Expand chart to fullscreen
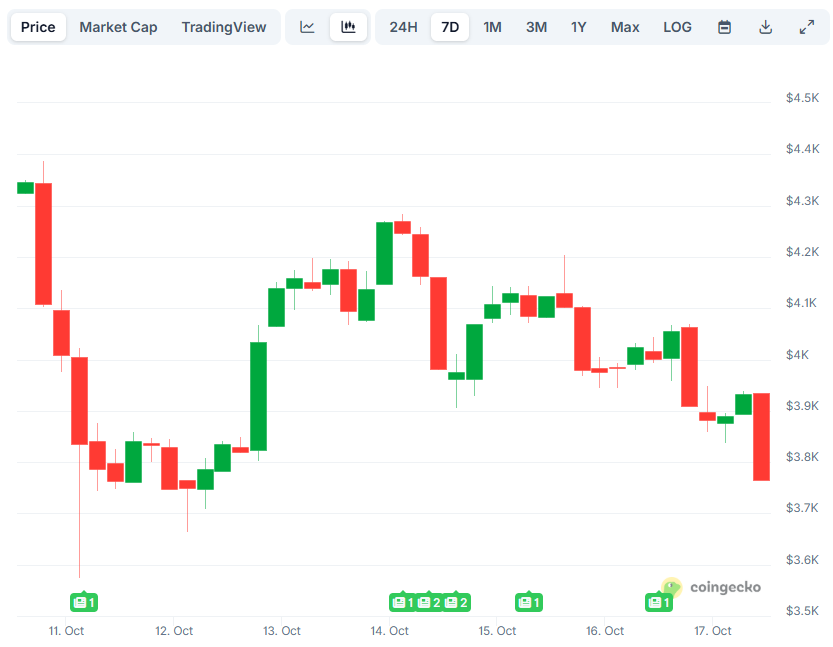The image size is (833, 647). tap(807, 27)
